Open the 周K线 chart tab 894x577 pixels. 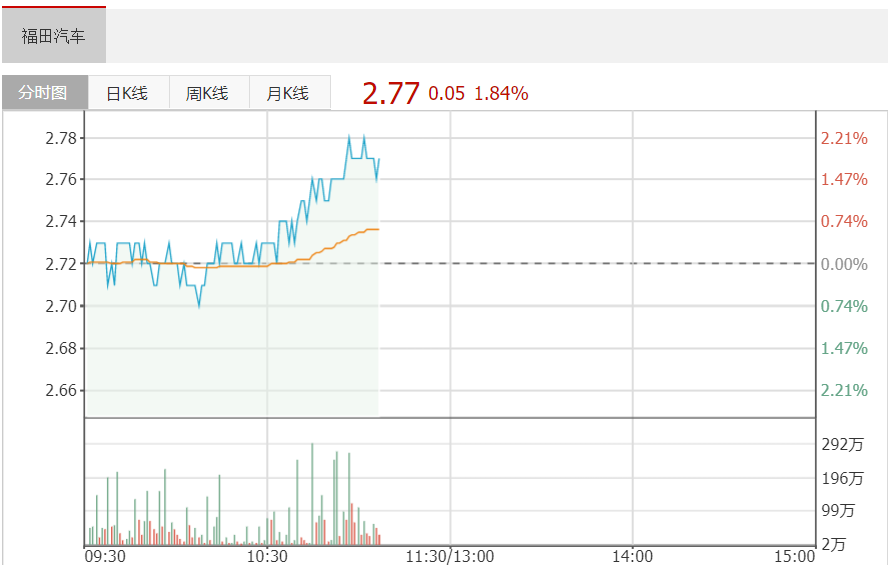[x=208, y=92]
